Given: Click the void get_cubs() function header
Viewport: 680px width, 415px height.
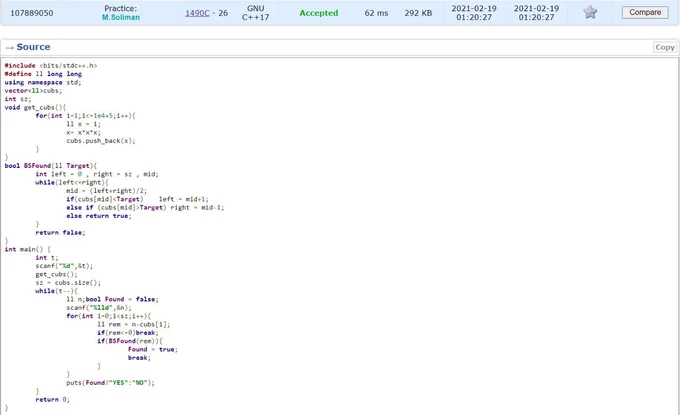Looking at the screenshot, I should coord(35,107).
